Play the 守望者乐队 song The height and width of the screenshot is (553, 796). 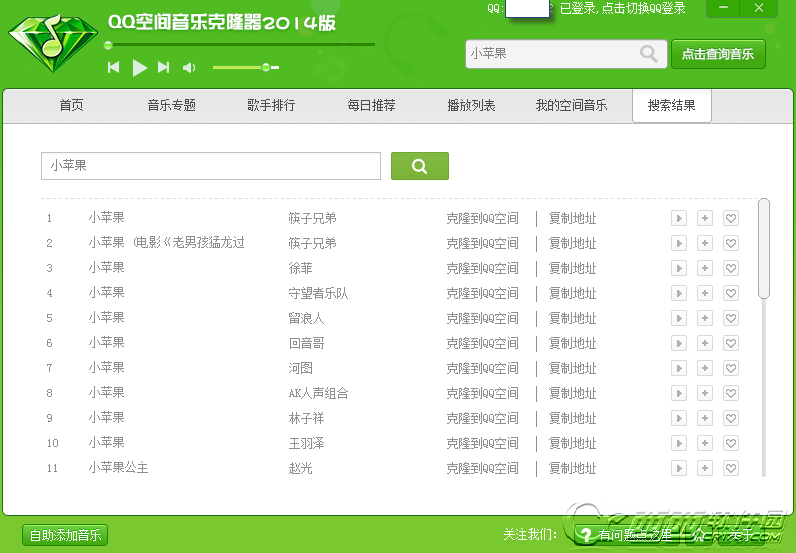coord(679,293)
